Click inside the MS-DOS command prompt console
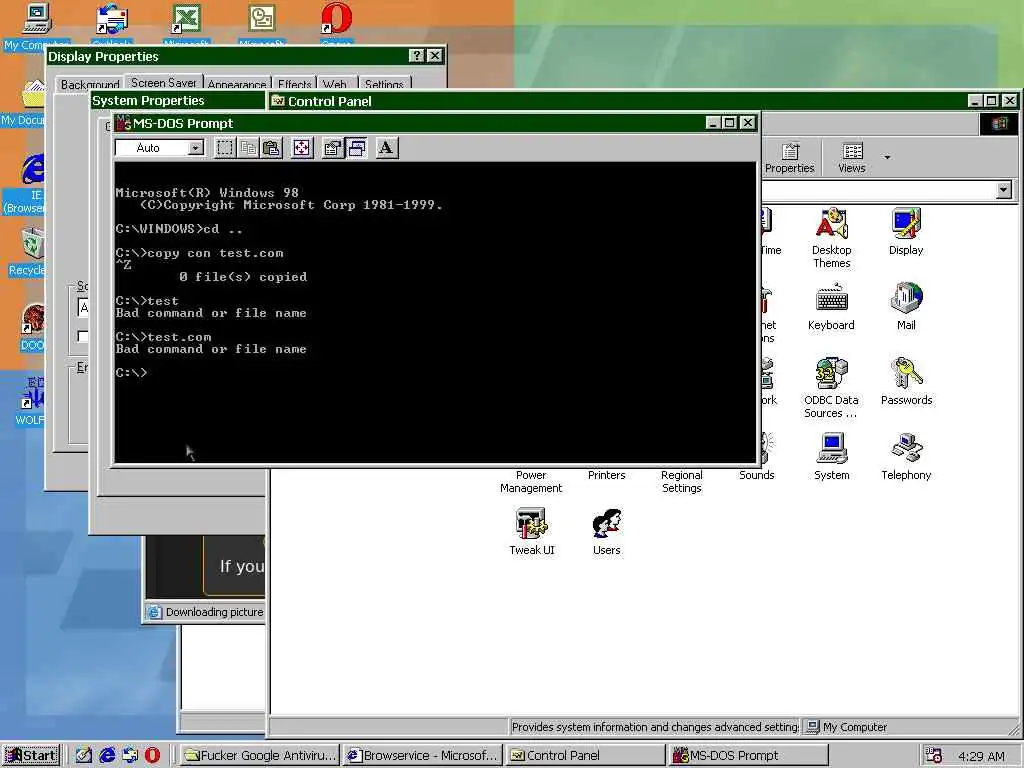Viewport: 1024px width, 768px height. click(x=435, y=312)
